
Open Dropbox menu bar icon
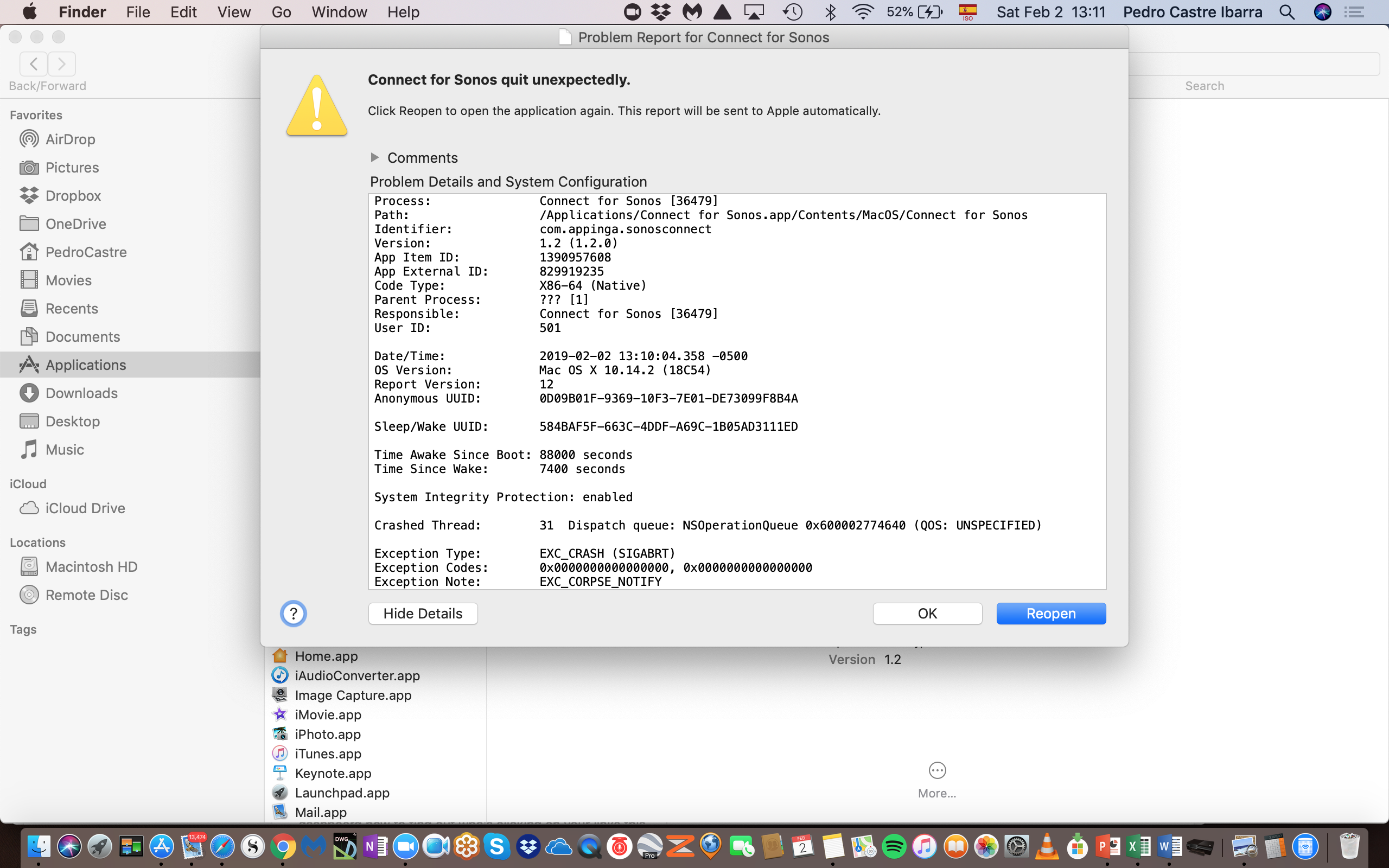click(661, 12)
